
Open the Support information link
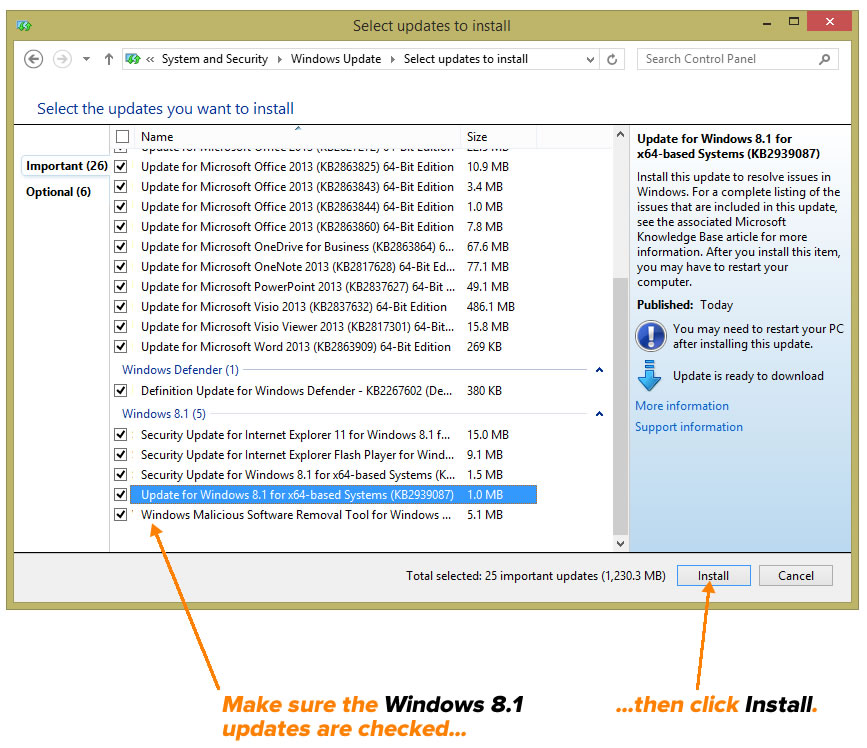pyautogui.click(x=689, y=427)
